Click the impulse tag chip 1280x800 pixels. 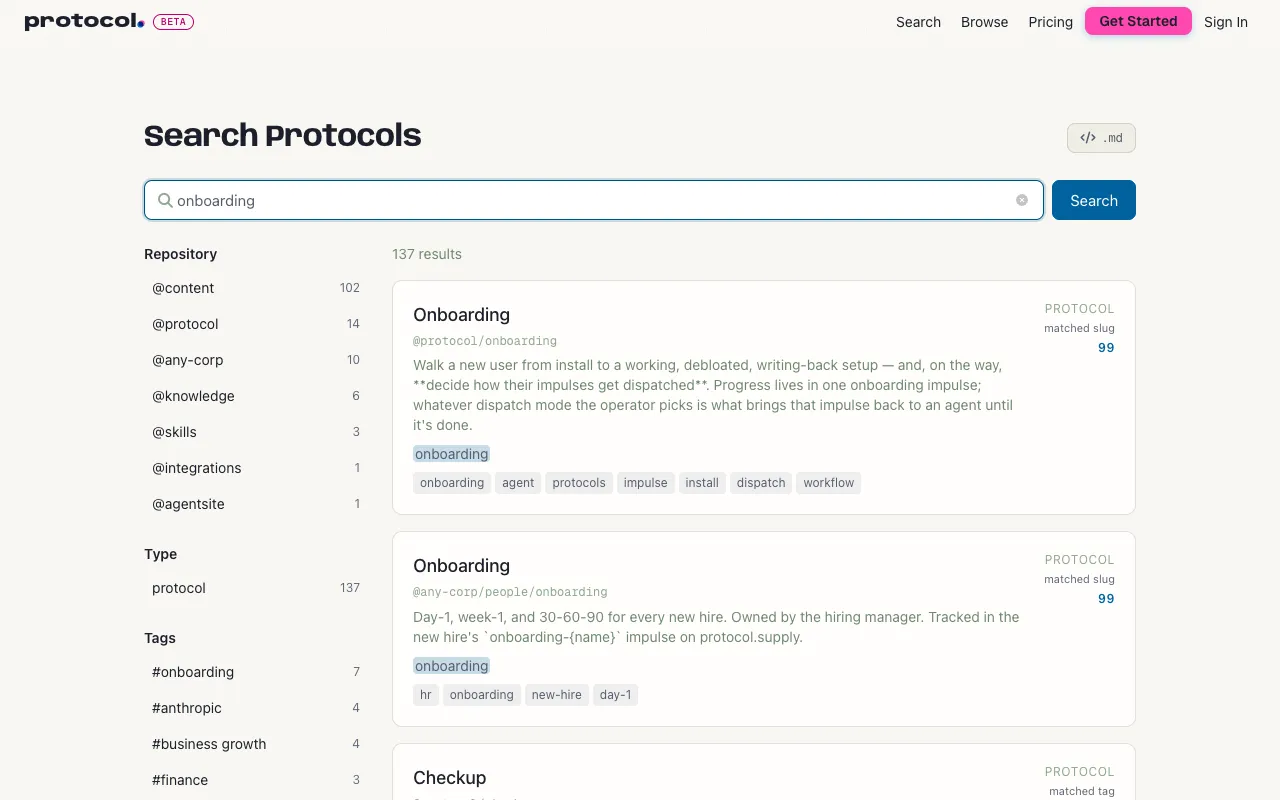click(645, 483)
